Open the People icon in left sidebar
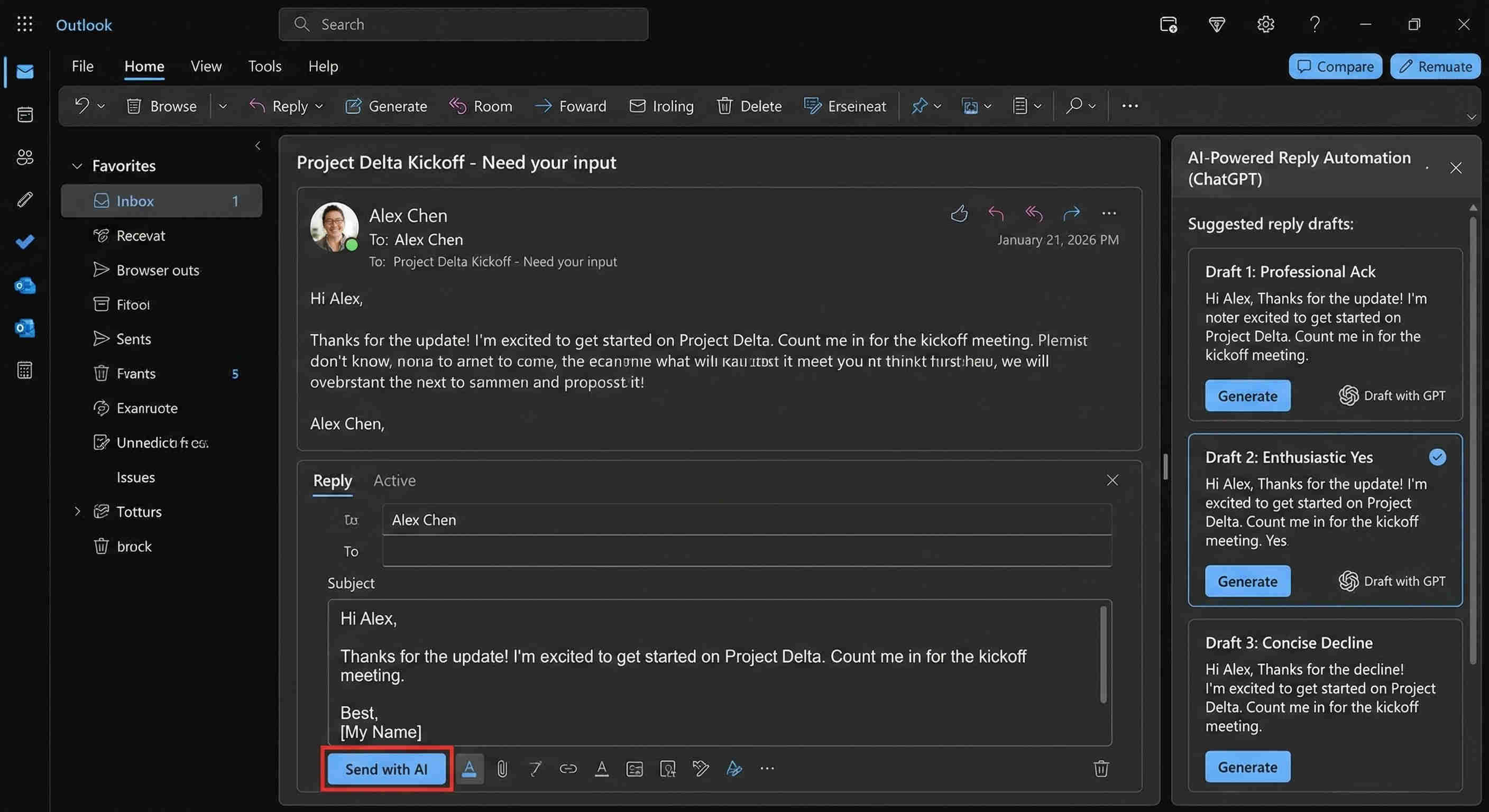 (25, 156)
